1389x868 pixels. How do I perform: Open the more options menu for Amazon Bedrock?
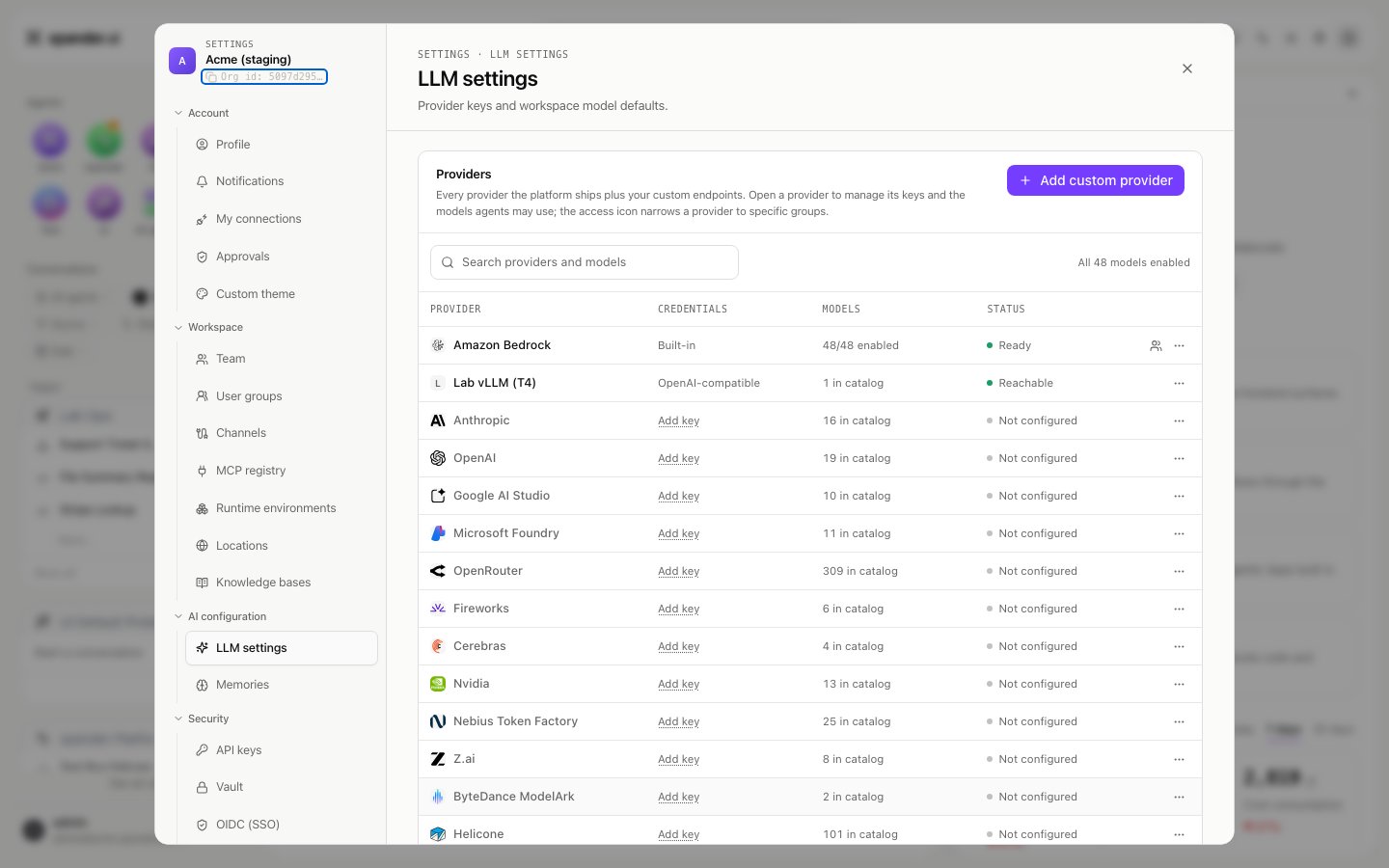[x=1179, y=345]
